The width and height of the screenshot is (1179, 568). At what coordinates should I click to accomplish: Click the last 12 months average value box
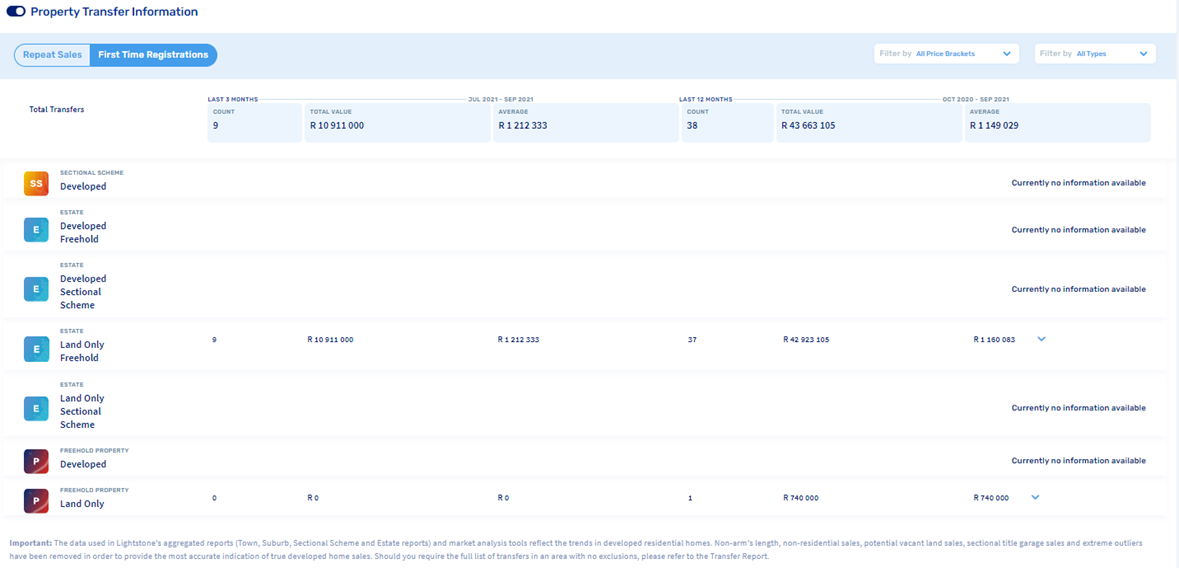click(1057, 122)
